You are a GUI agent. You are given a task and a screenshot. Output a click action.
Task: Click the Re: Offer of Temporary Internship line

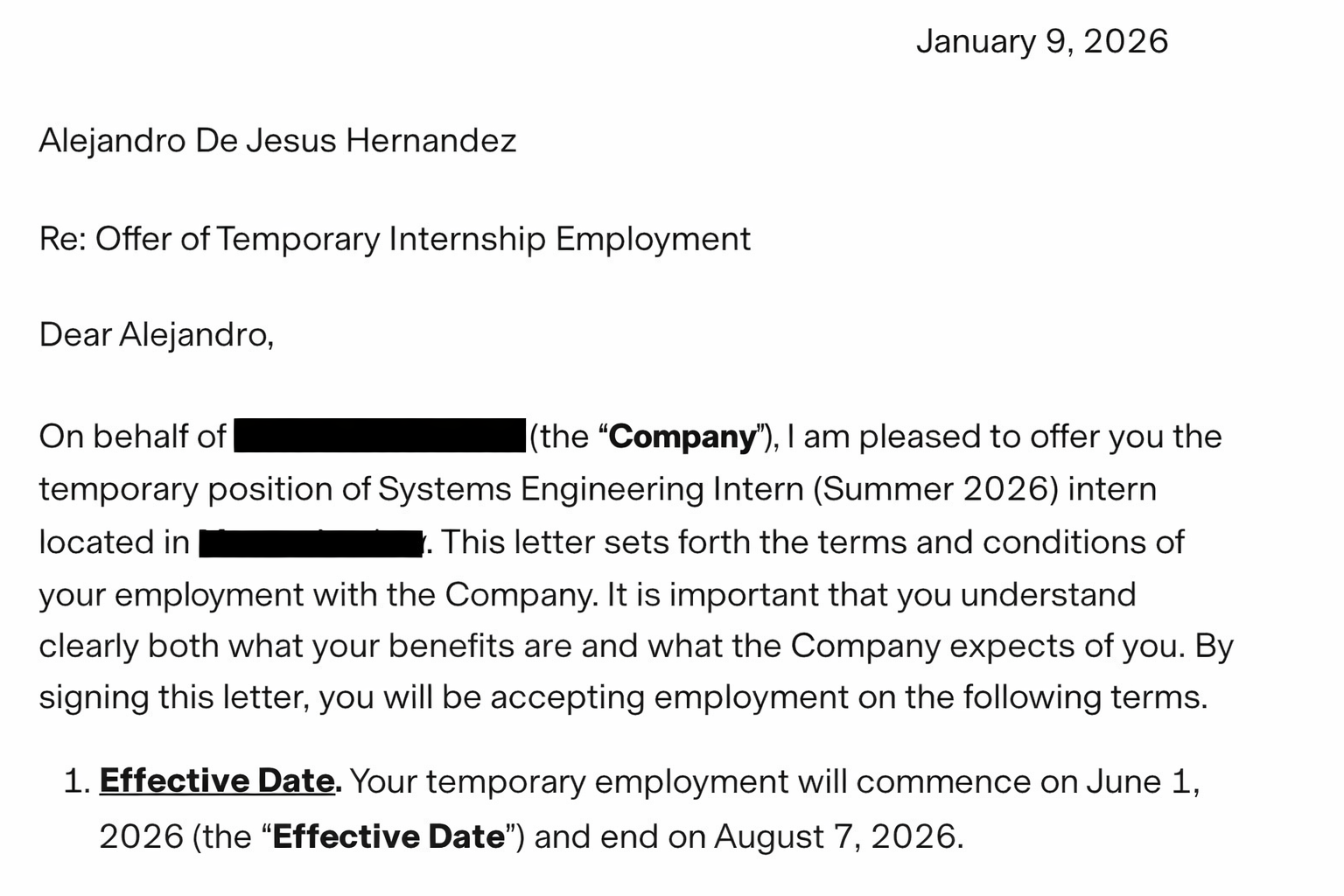pyautogui.click(x=395, y=239)
